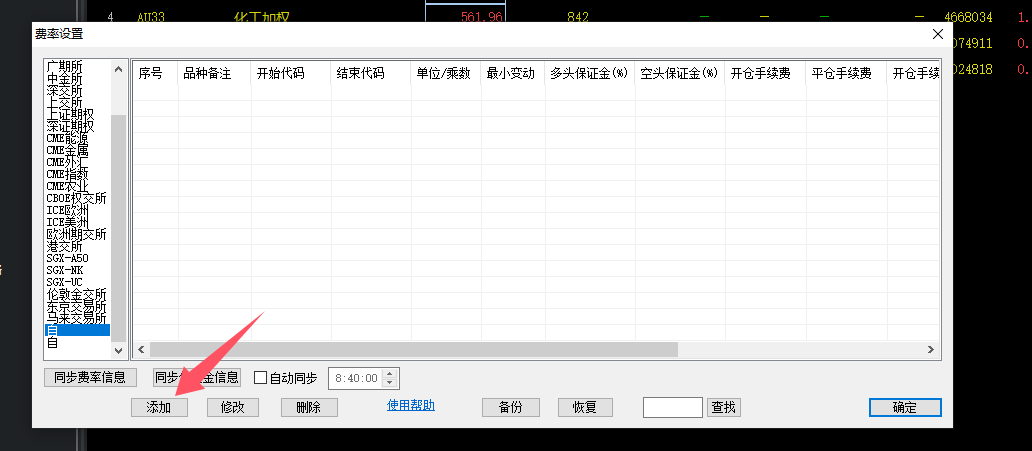This screenshot has width=1032, height=451.
Task: Select 马来交易所 in the list
Action: 76,318
